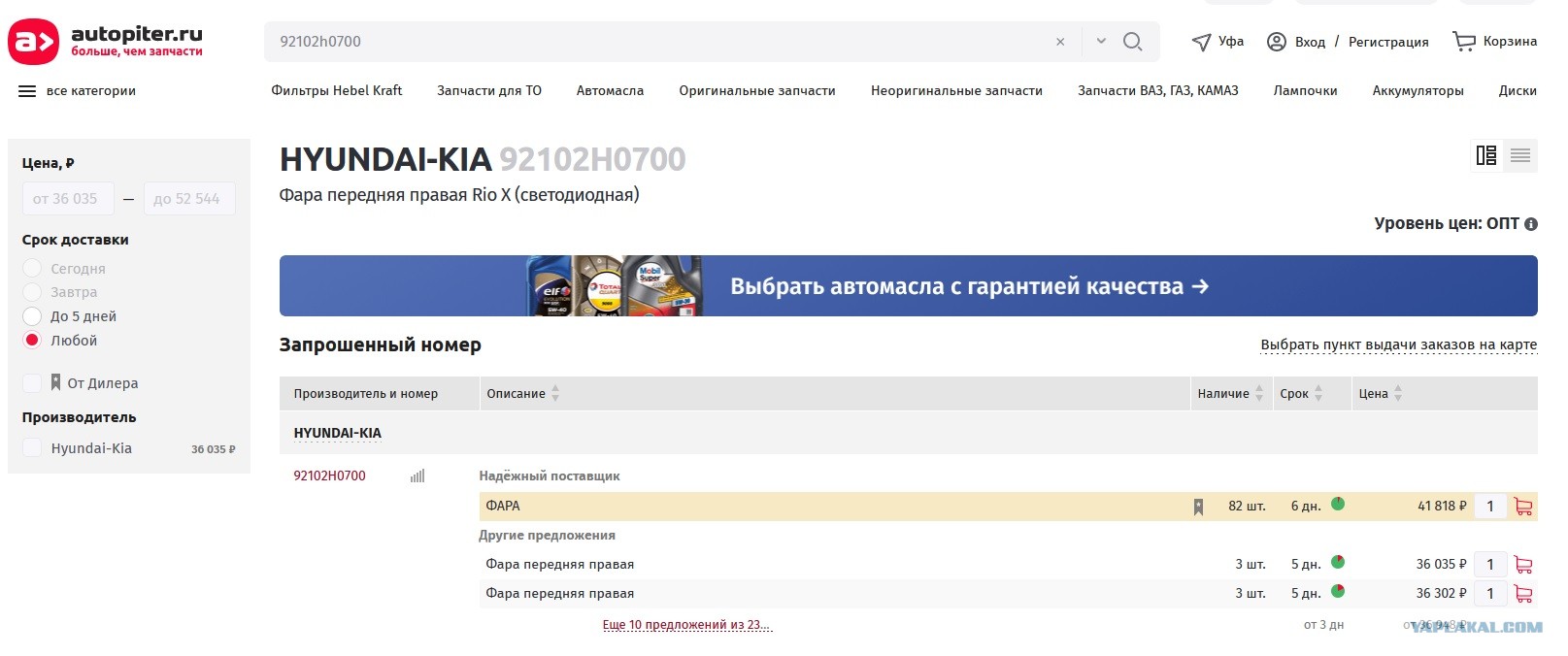Switch to detailed grid view icon
Screen dimensions: 1568x656
coord(1485,155)
